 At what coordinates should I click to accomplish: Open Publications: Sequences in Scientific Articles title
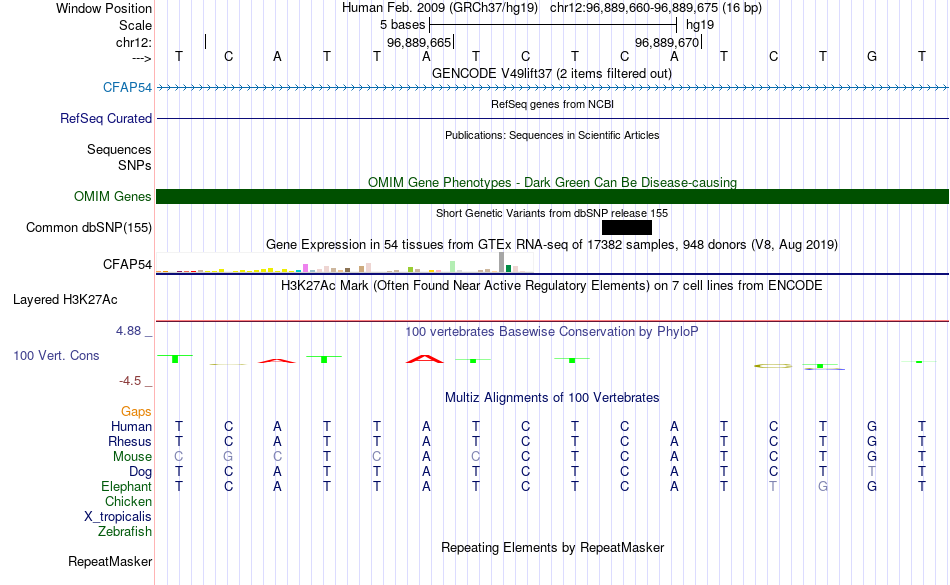552,135
